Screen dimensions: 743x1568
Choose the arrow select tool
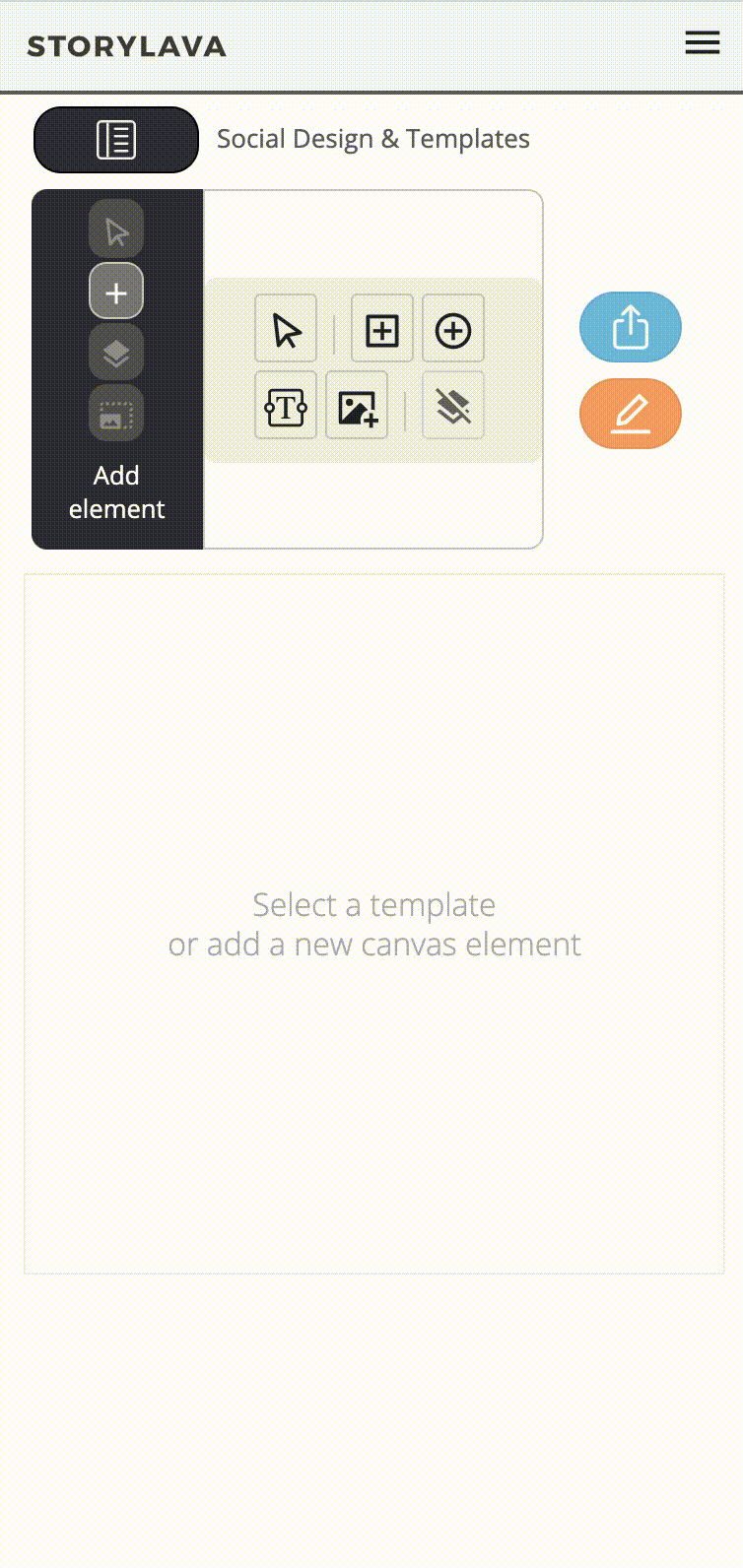click(x=286, y=329)
